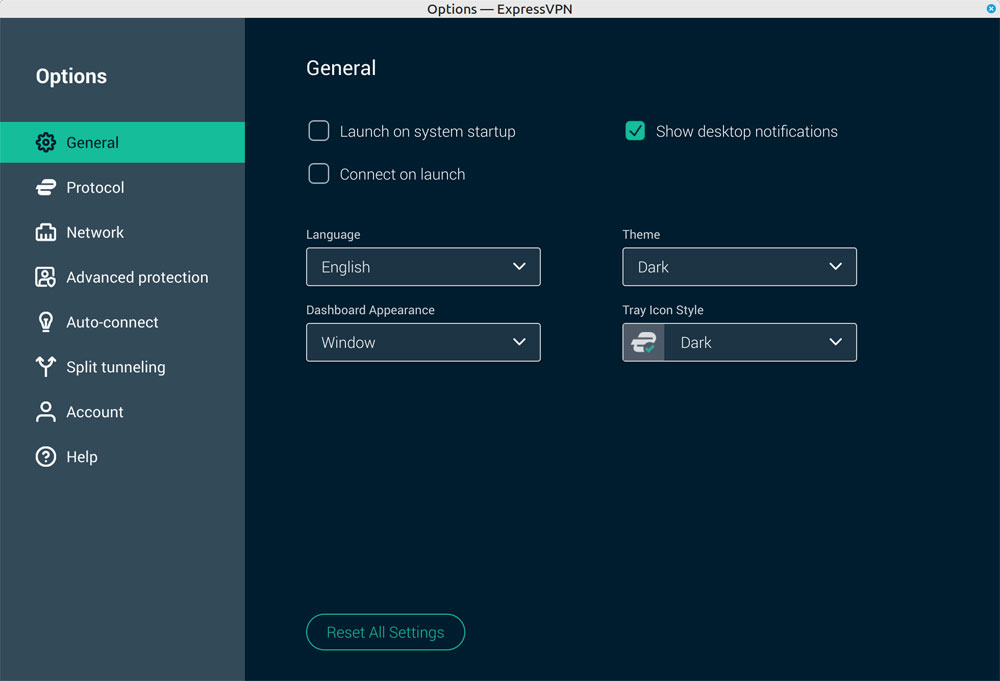Click the 'Connect on launch' label

[x=402, y=174]
